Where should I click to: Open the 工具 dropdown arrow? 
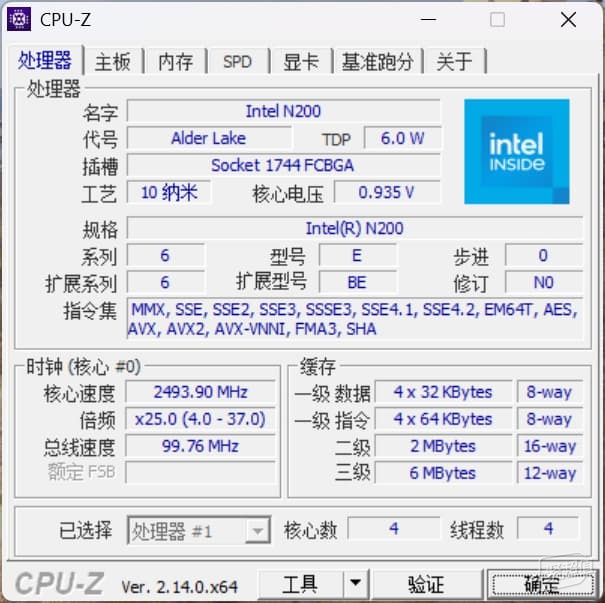356,583
